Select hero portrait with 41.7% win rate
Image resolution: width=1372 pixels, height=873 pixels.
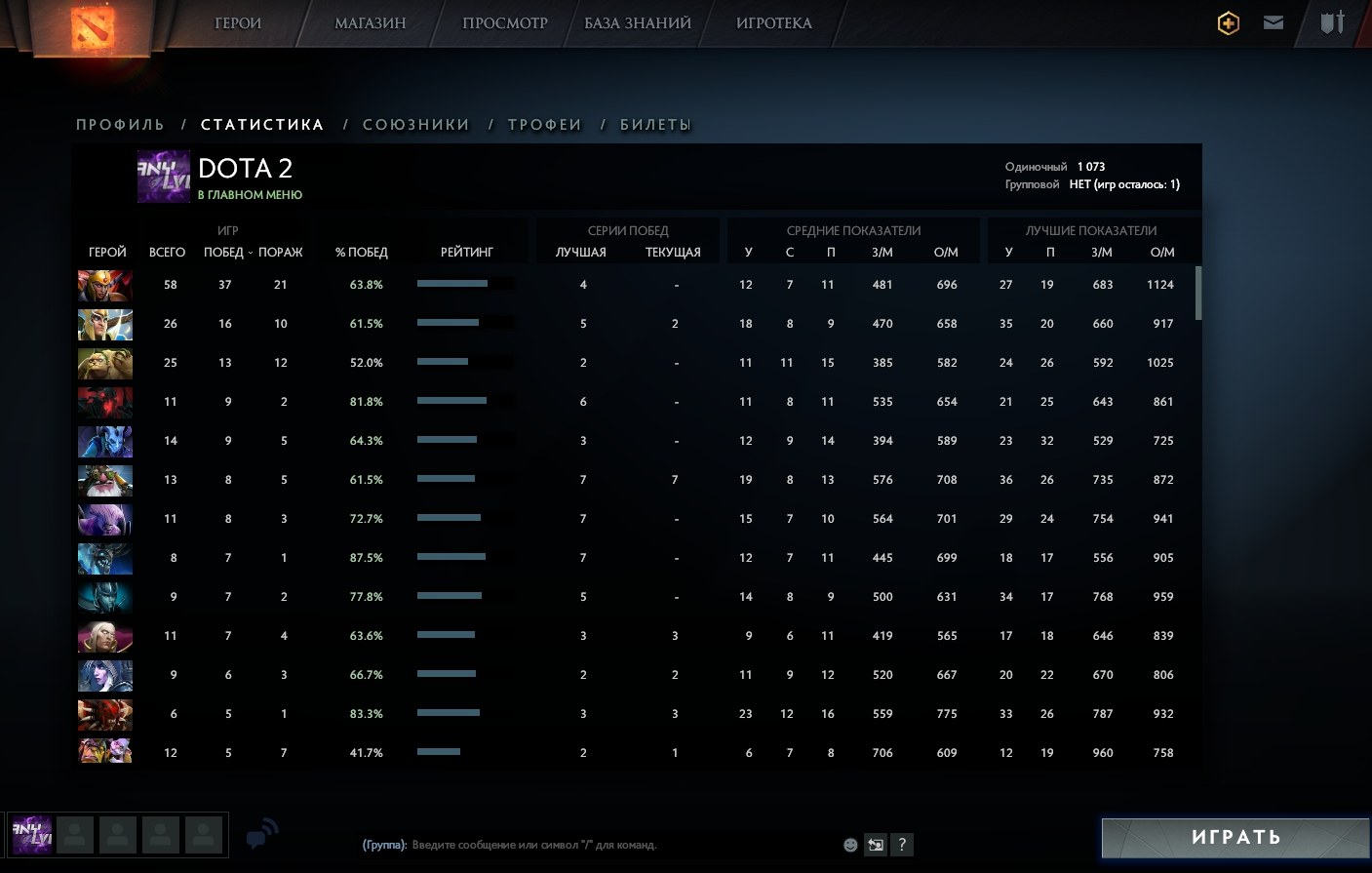105,750
